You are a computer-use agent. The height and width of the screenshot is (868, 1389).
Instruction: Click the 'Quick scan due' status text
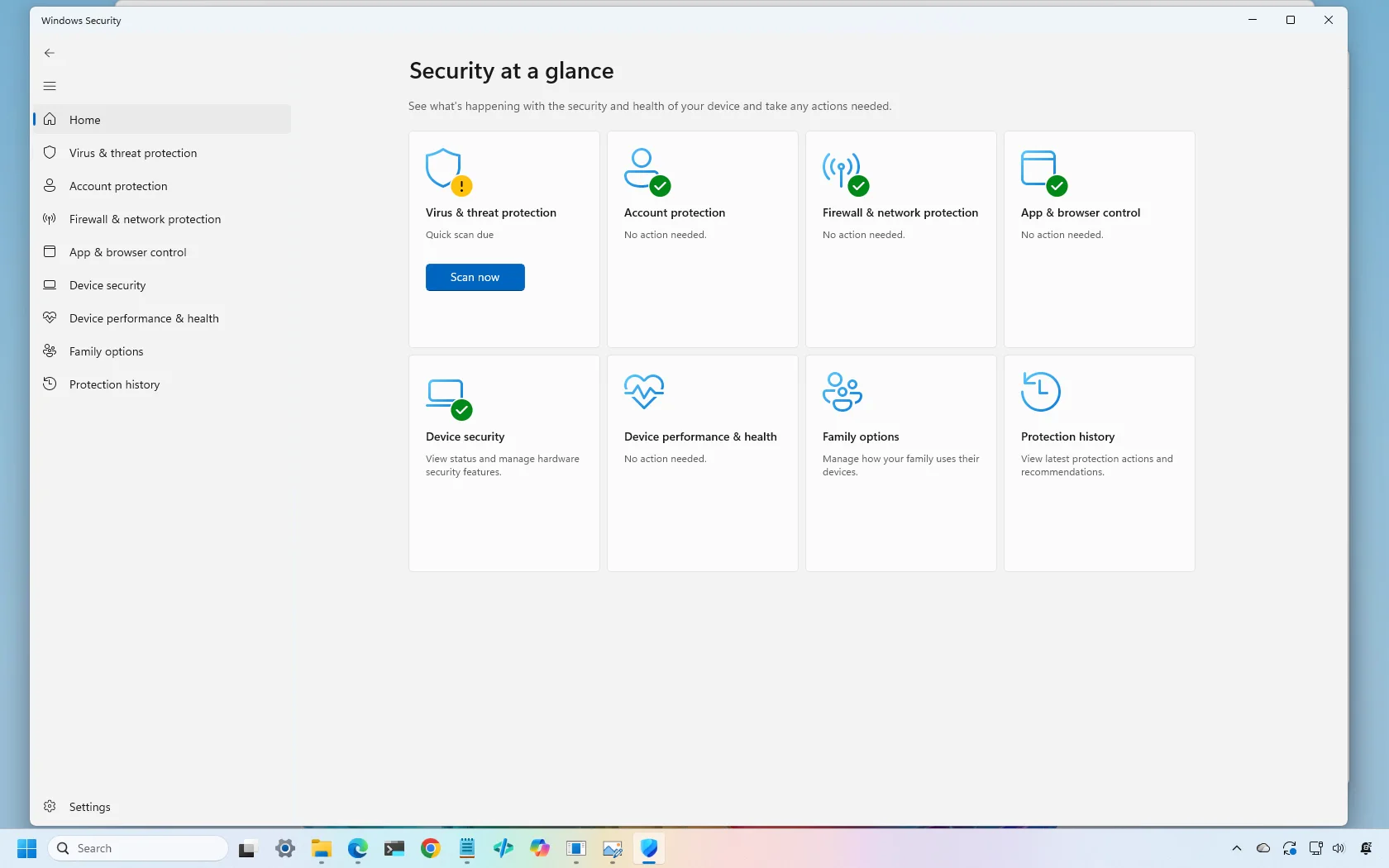(x=460, y=235)
